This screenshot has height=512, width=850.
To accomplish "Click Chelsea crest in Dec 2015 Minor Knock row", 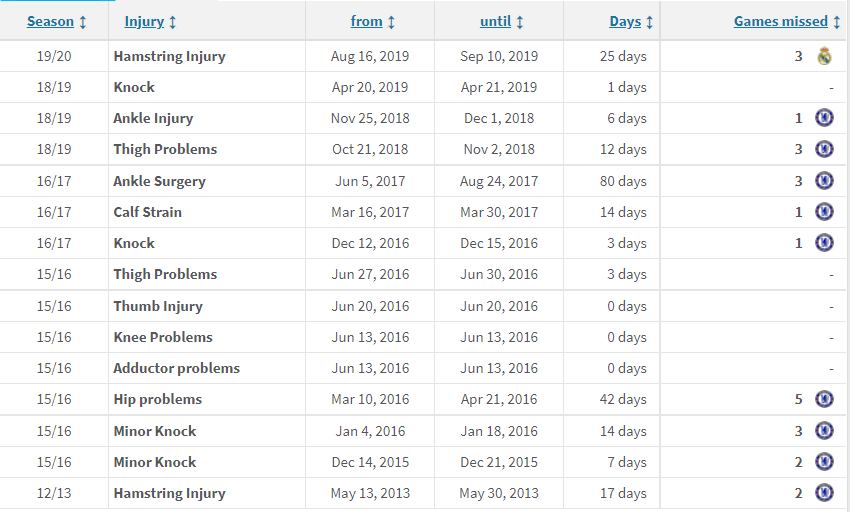I will [824, 462].
